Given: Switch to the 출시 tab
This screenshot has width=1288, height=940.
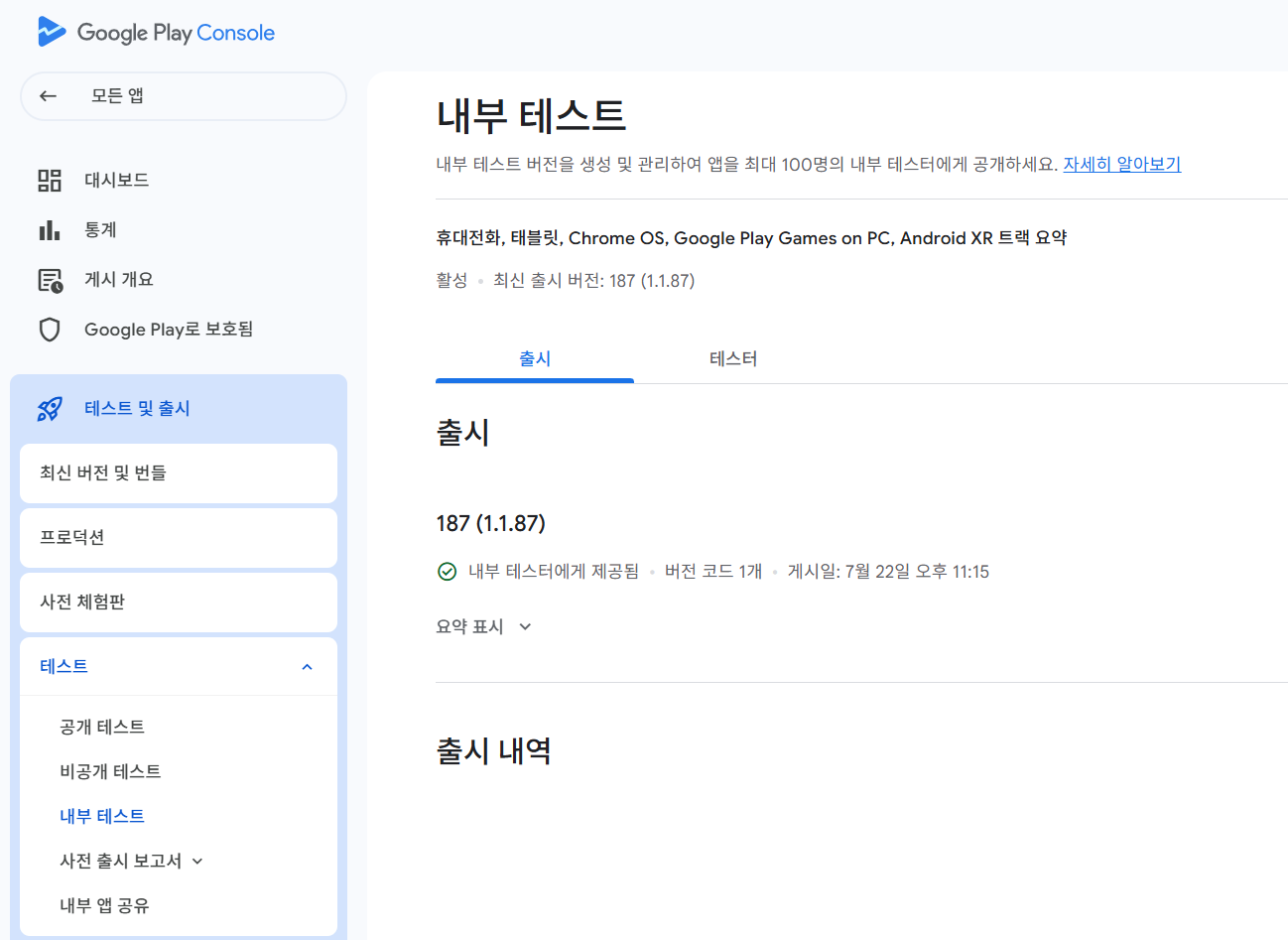Looking at the screenshot, I should [x=535, y=359].
